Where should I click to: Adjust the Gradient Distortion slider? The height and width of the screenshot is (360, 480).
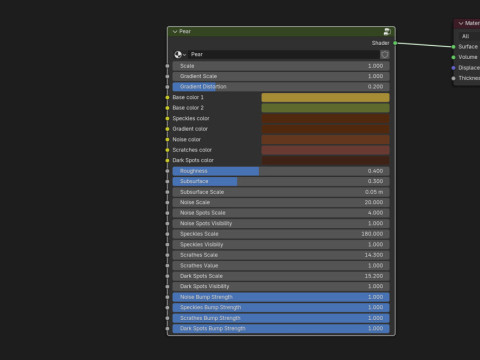[281, 87]
